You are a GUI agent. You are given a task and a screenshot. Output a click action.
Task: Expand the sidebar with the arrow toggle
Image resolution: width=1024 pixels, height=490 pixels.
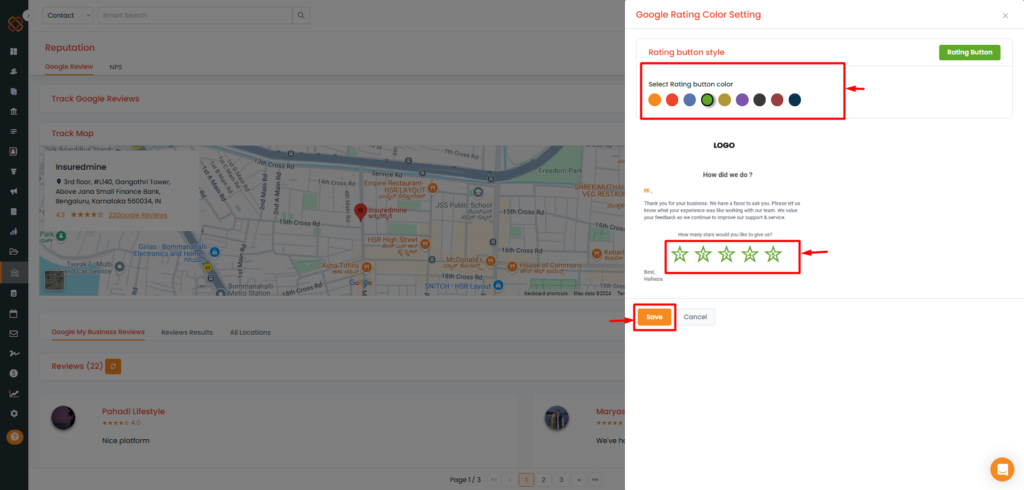click(x=27, y=15)
